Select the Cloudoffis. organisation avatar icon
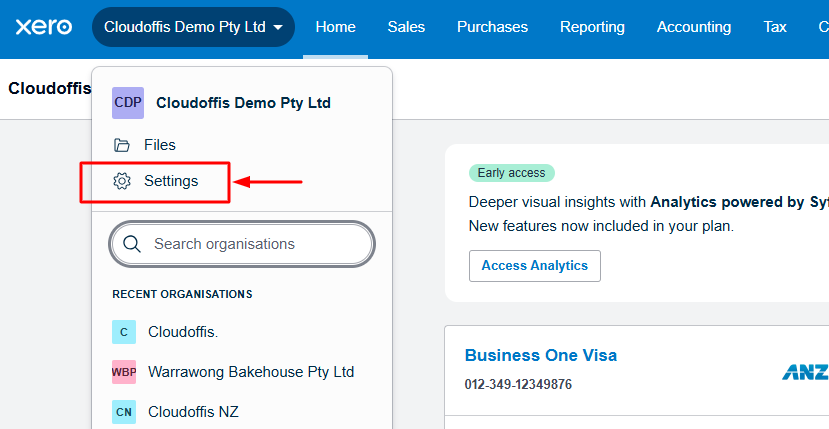Screen dimensions: 829x429 123,332
